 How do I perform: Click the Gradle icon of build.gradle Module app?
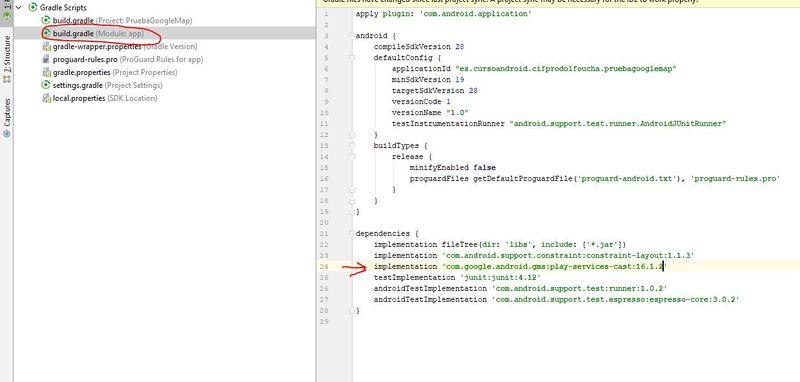(47, 34)
